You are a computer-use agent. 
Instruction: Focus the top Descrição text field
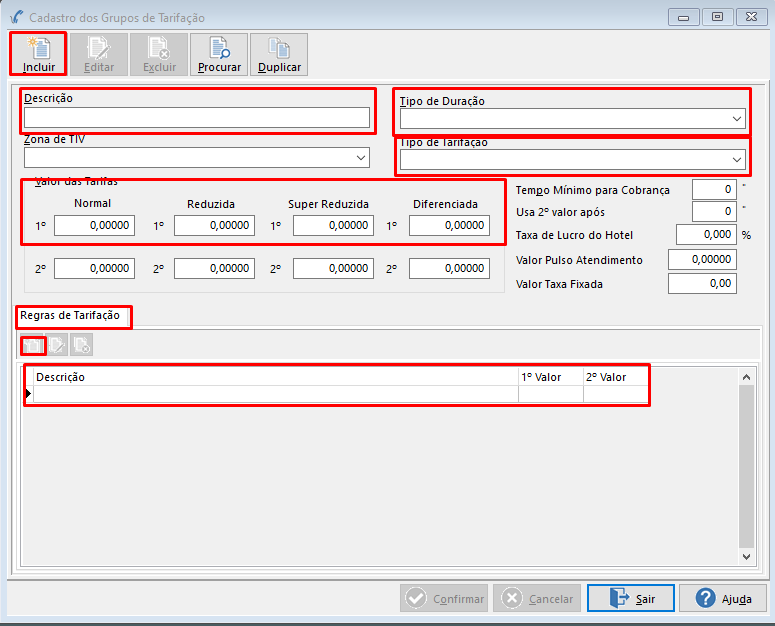click(x=197, y=118)
